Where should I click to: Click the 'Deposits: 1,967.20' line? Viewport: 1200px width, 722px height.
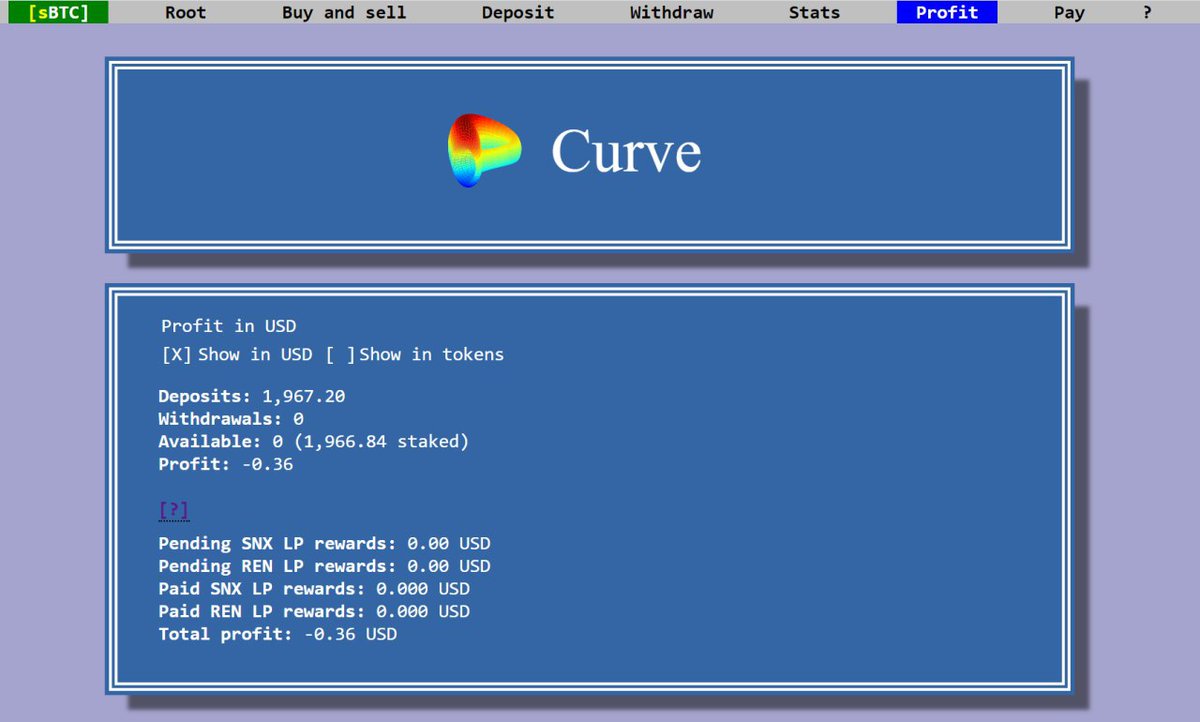click(252, 396)
